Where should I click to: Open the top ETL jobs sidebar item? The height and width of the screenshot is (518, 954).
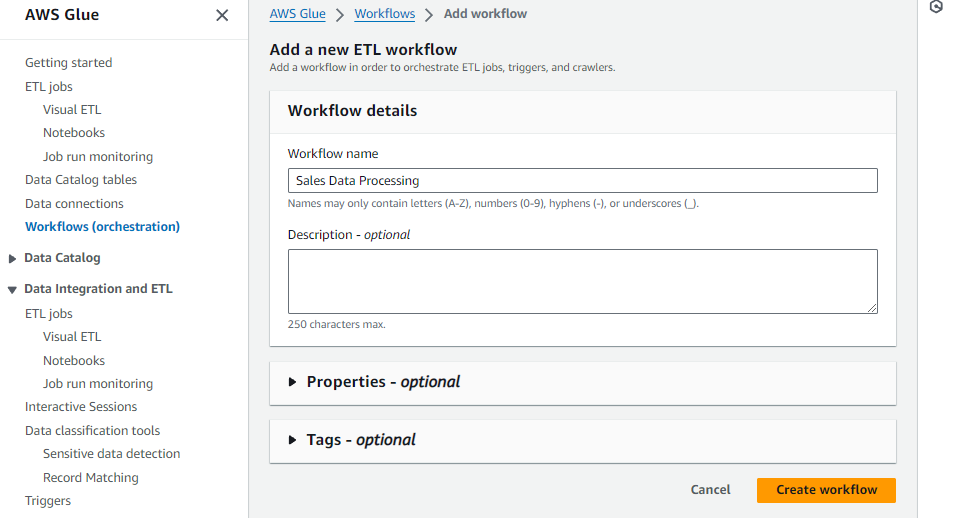point(49,87)
